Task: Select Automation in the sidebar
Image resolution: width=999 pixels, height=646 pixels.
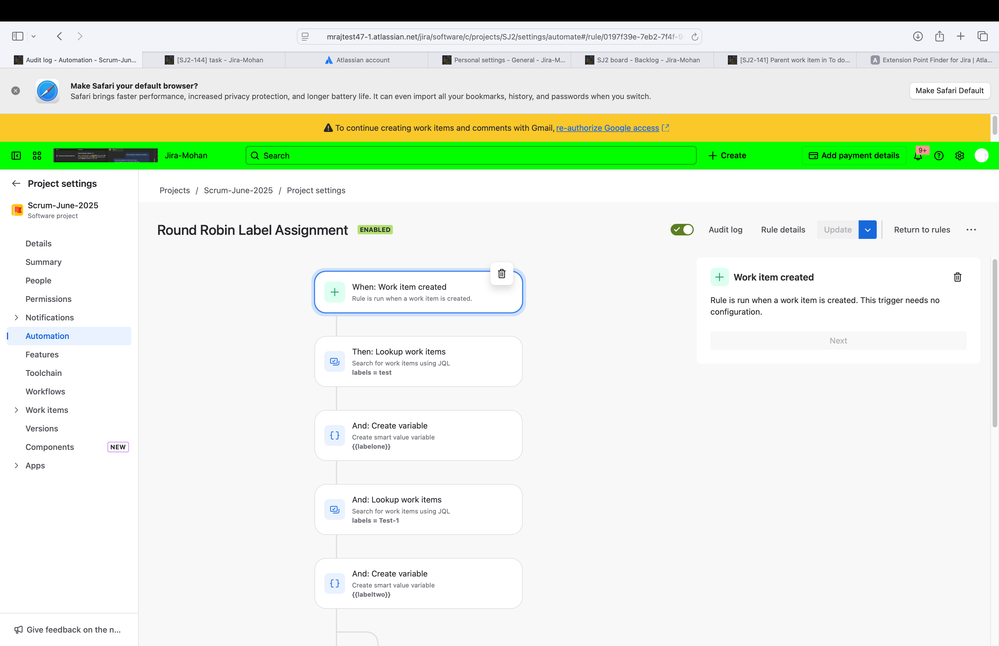Action: (69, 336)
